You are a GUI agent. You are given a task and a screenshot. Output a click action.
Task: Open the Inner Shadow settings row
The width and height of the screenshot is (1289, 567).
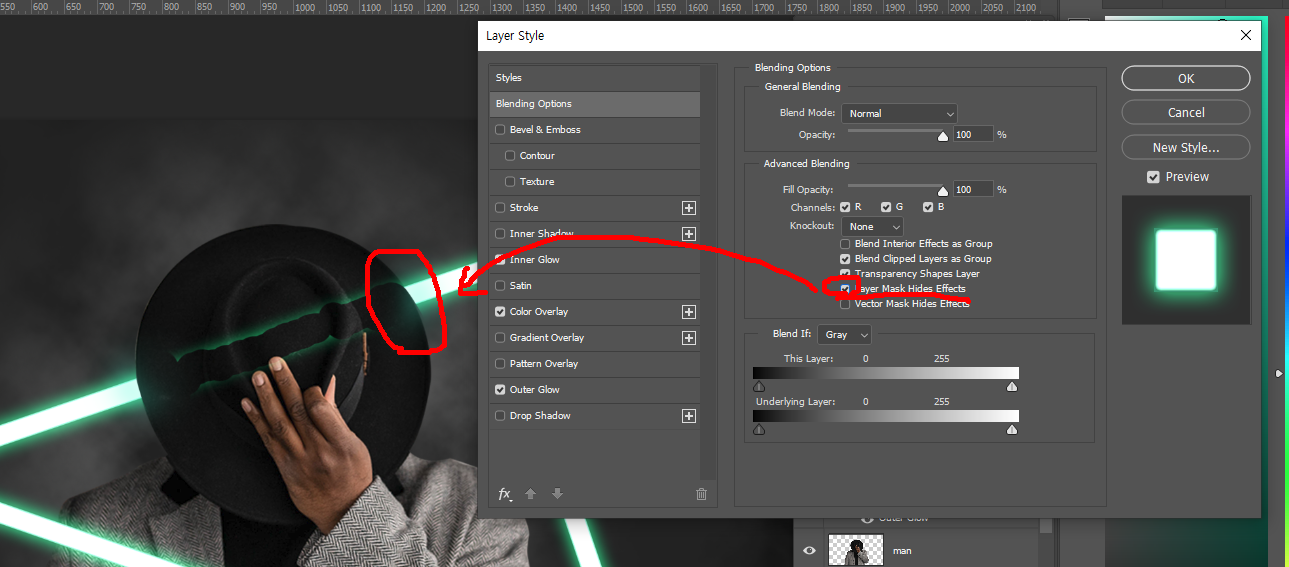(x=594, y=234)
